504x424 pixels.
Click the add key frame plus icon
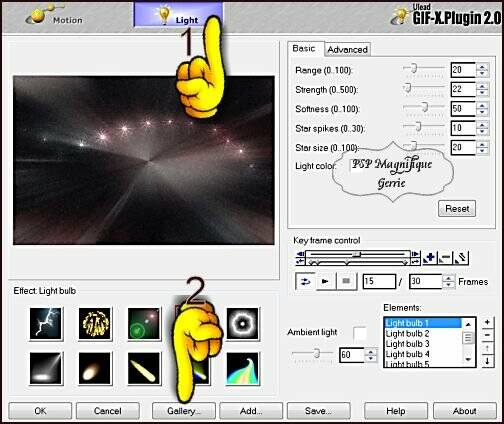pos(430,258)
